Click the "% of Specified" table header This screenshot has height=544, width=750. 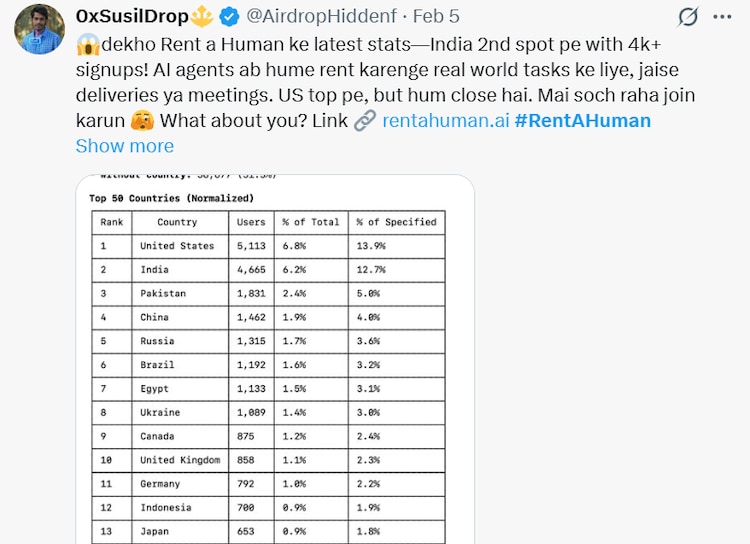[396, 222]
